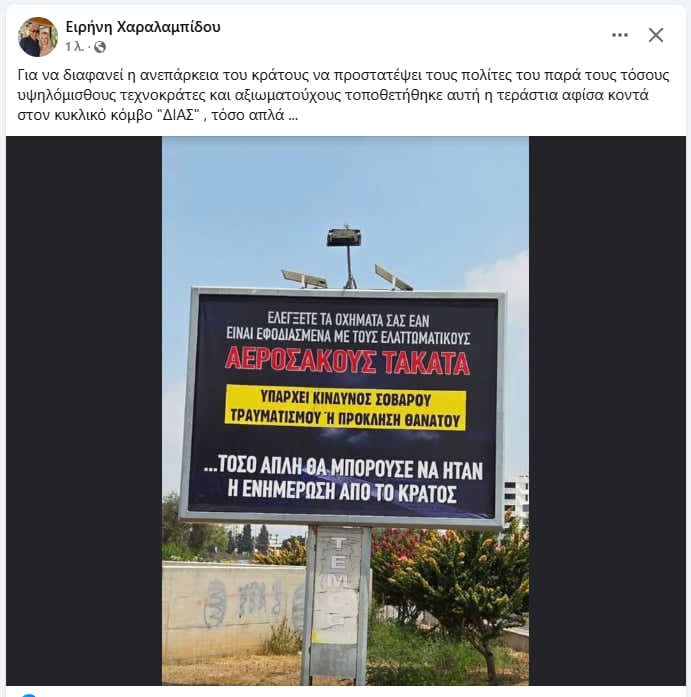Close the post with the X button
This screenshot has height=697, width=691.
pyautogui.click(x=656, y=35)
